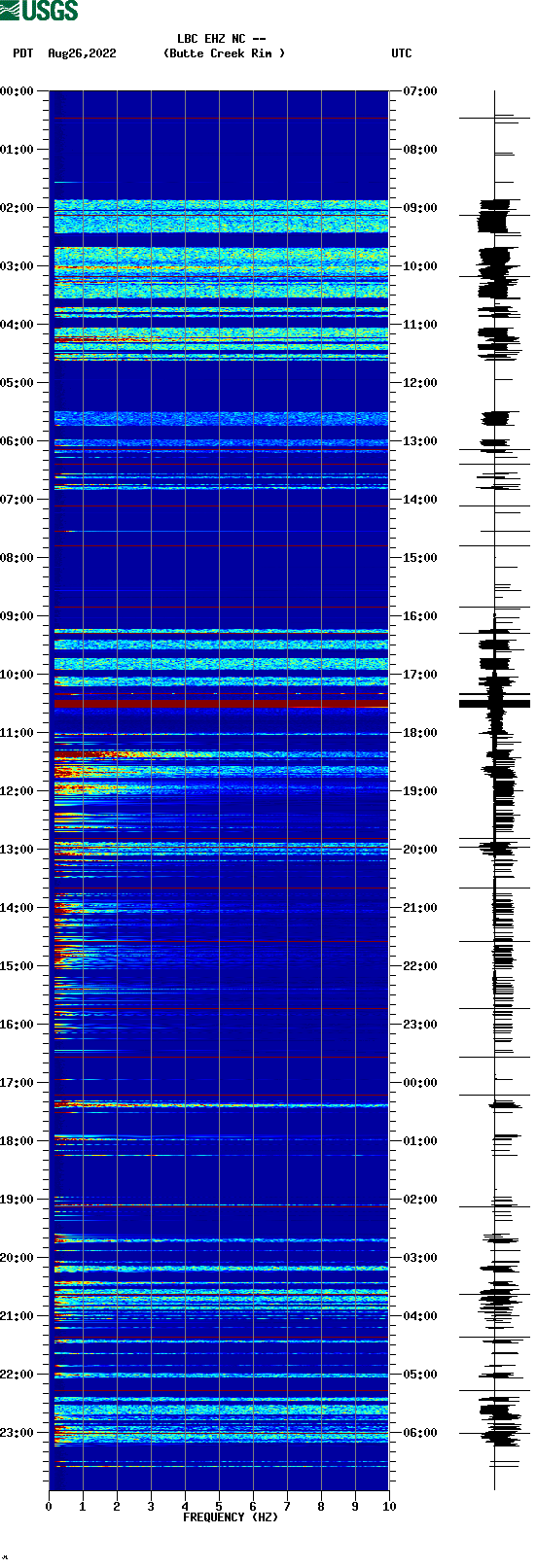Image resolution: width=537 pixels, height=1568 pixels.
Task: Click the large seismogram spike near 17:30 UTC
Action: point(494,702)
